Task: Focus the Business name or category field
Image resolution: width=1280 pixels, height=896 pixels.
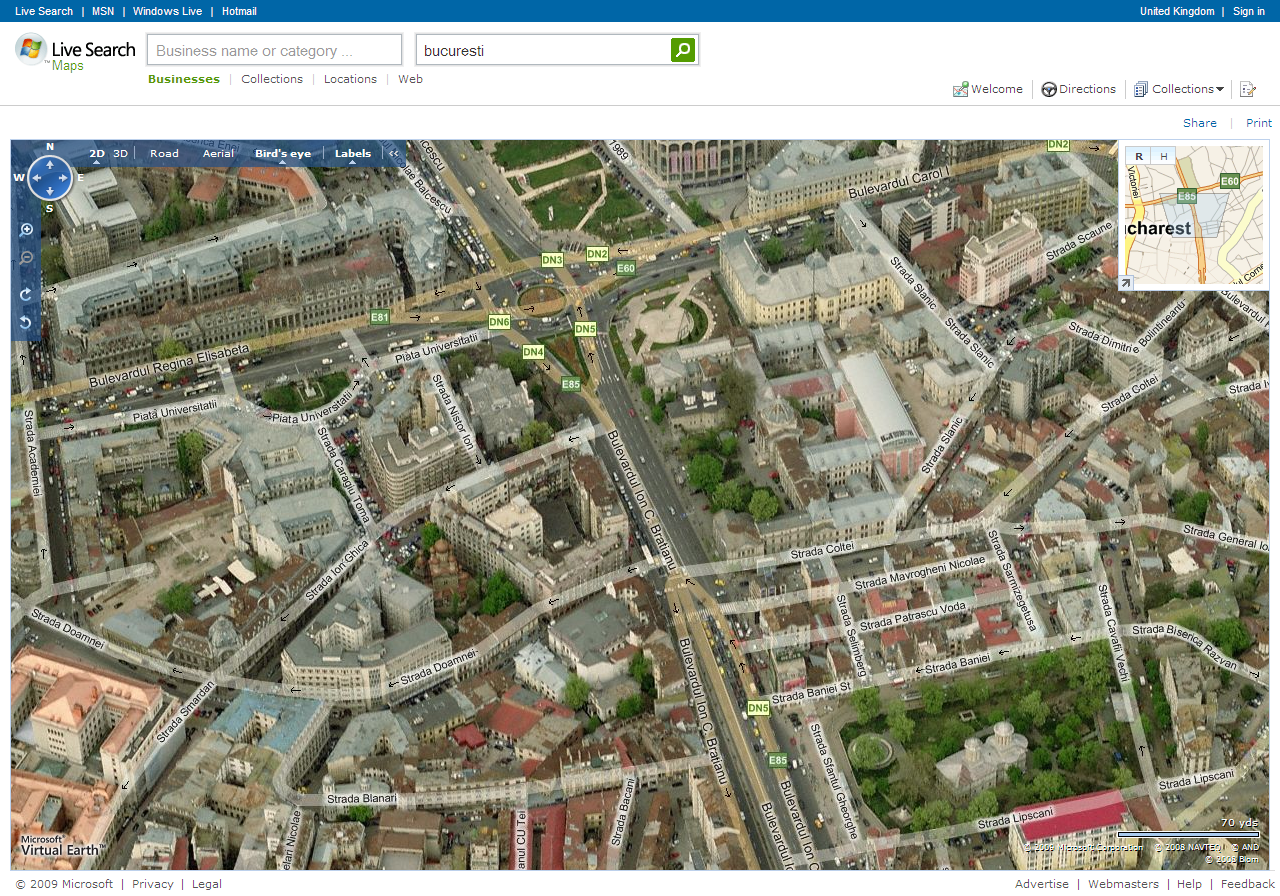Action: [x=274, y=50]
